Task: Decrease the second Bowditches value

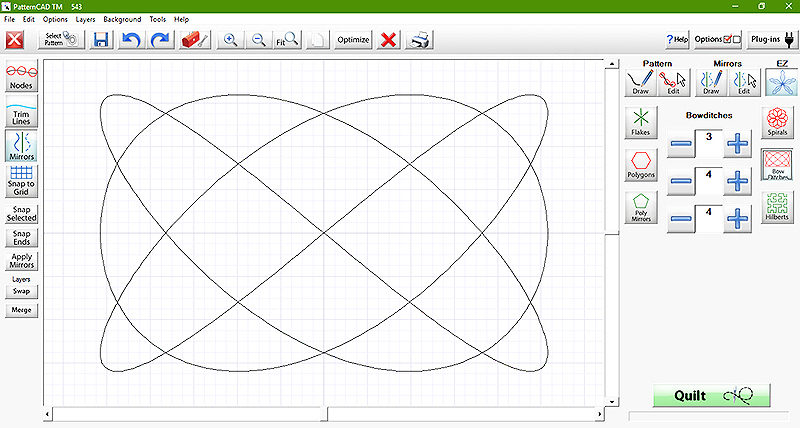Action: (681, 181)
